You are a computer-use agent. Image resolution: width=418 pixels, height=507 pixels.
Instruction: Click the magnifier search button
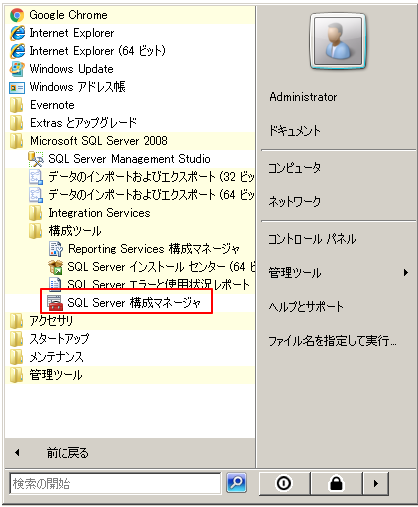pyautogui.click(x=237, y=482)
